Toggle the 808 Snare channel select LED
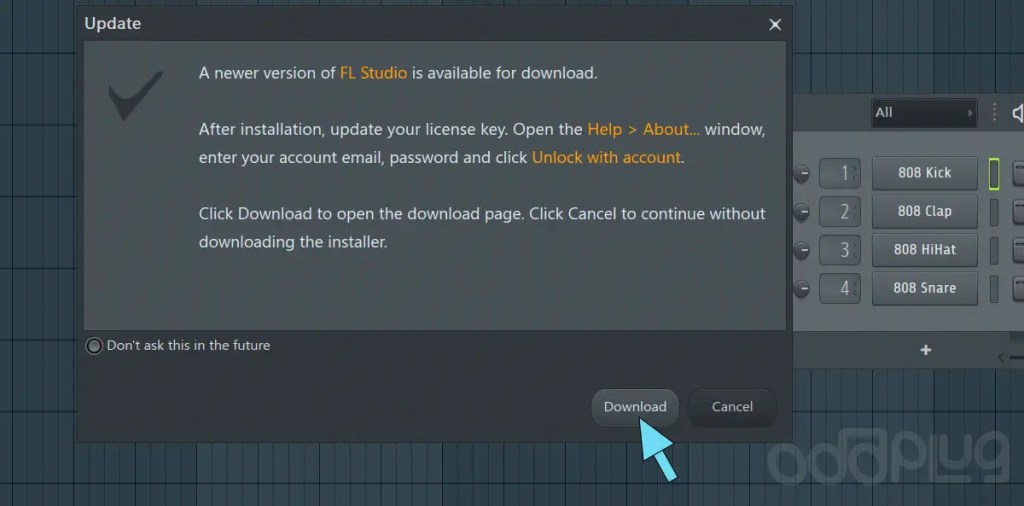 994,289
